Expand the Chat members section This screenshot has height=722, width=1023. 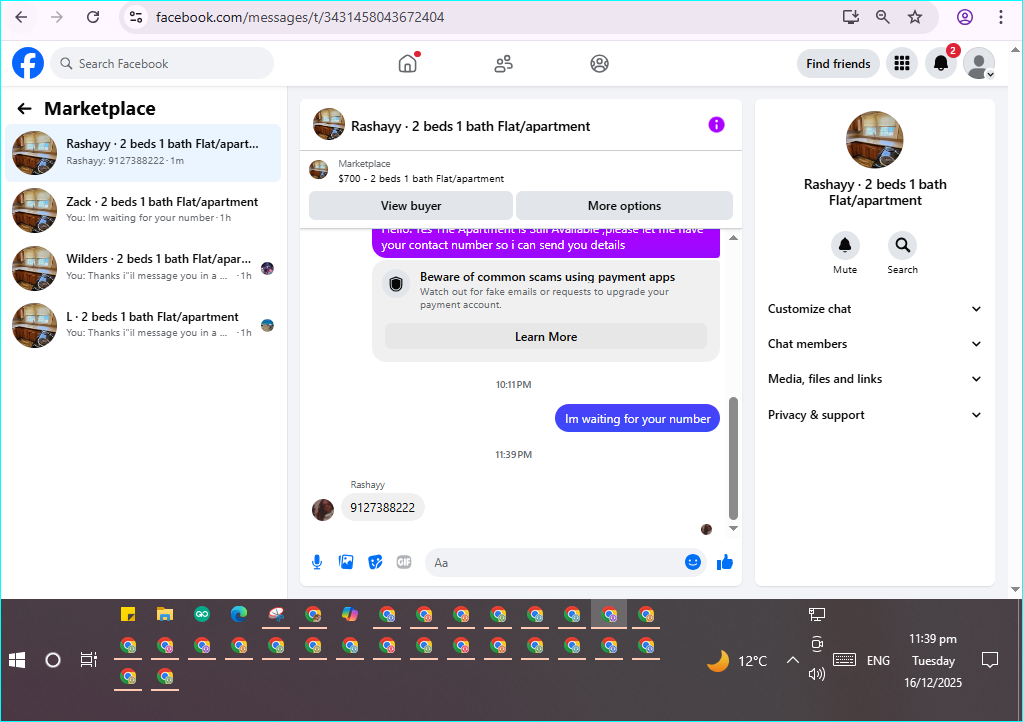[x=875, y=344]
